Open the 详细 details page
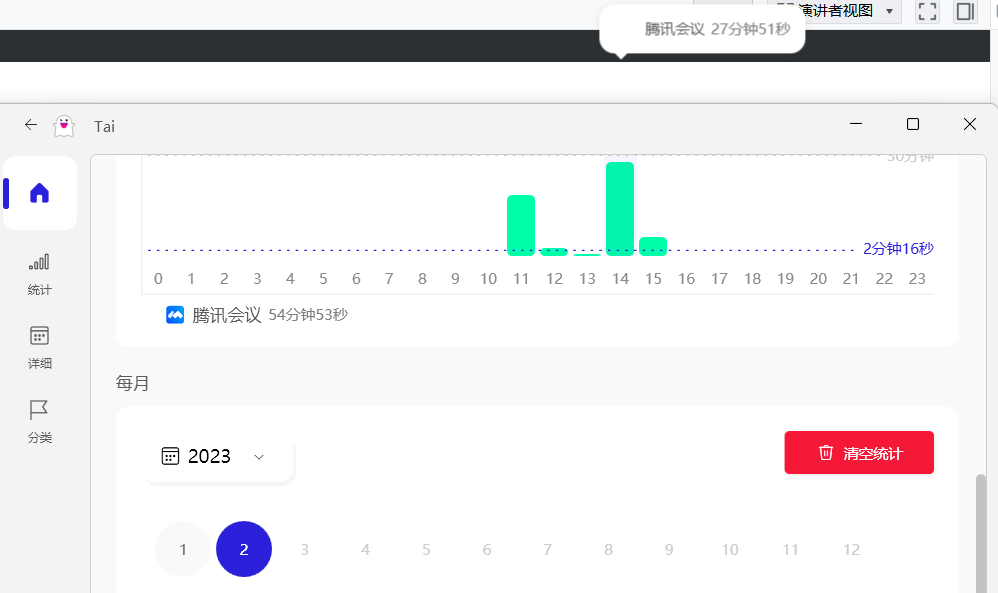Image resolution: width=998 pixels, height=593 pixels. [x=39, y=348]
